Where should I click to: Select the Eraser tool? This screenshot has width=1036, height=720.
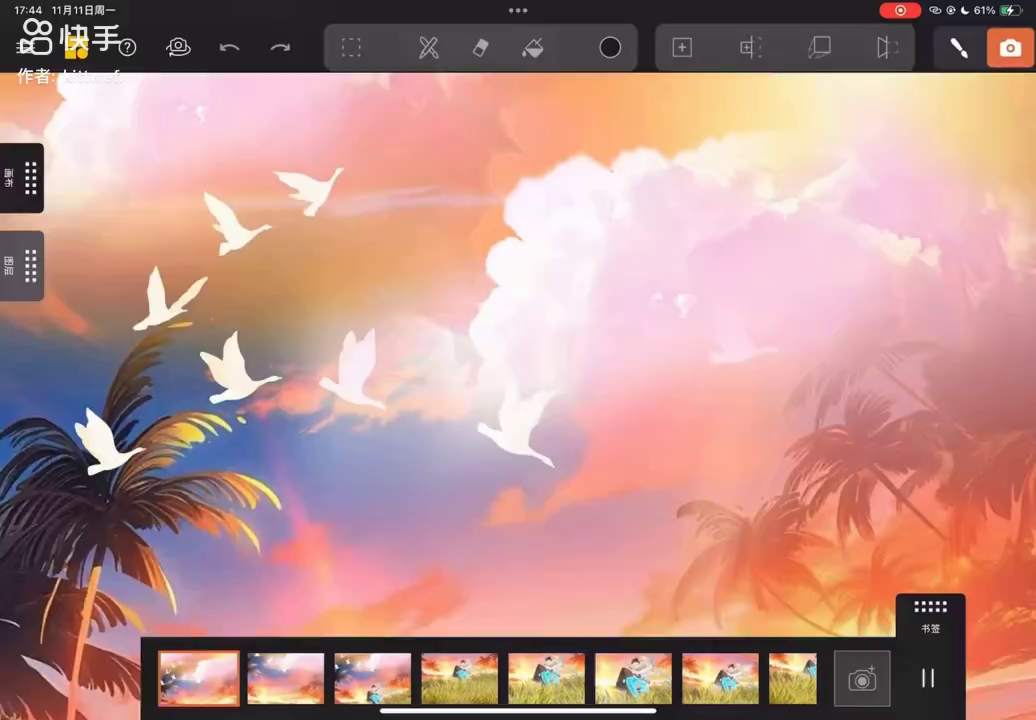tap(480, 48)
